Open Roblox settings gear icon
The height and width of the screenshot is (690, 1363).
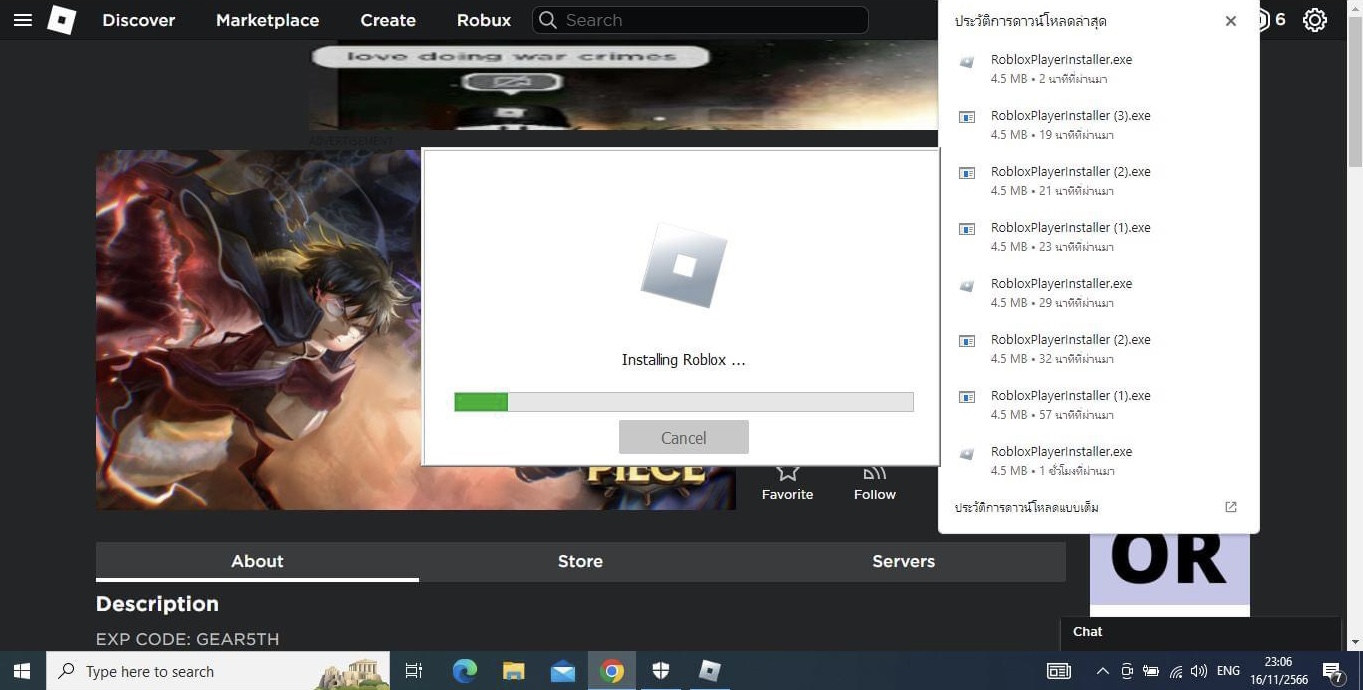(1315, 20)
